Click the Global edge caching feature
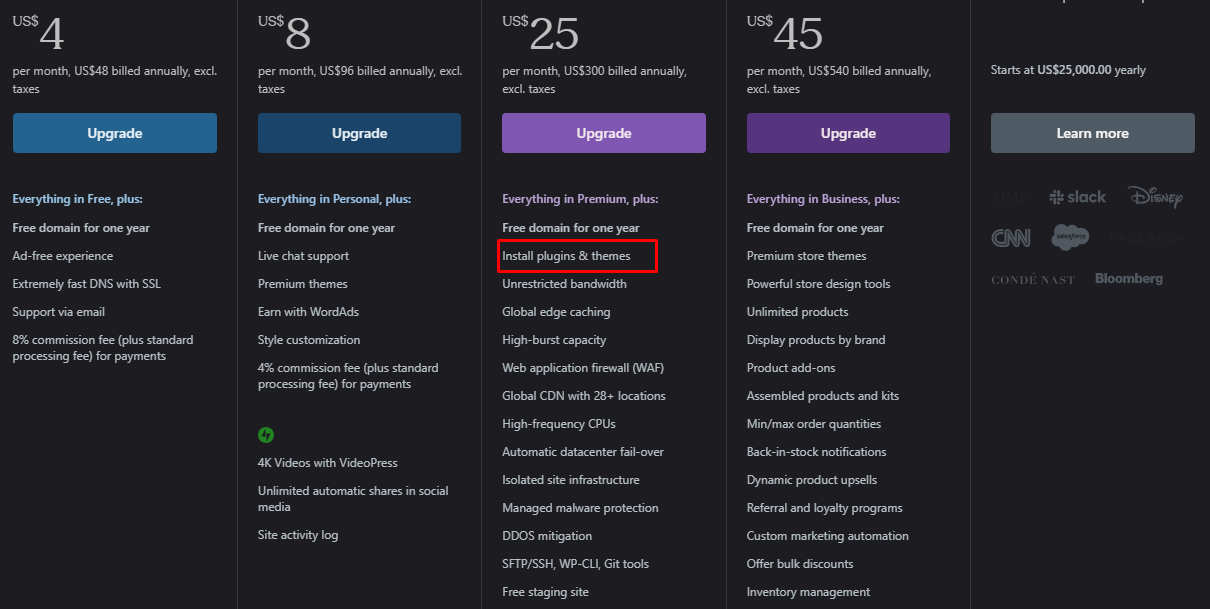The height and width of the screenshot is (609, 1210). (x=556, y=312)
